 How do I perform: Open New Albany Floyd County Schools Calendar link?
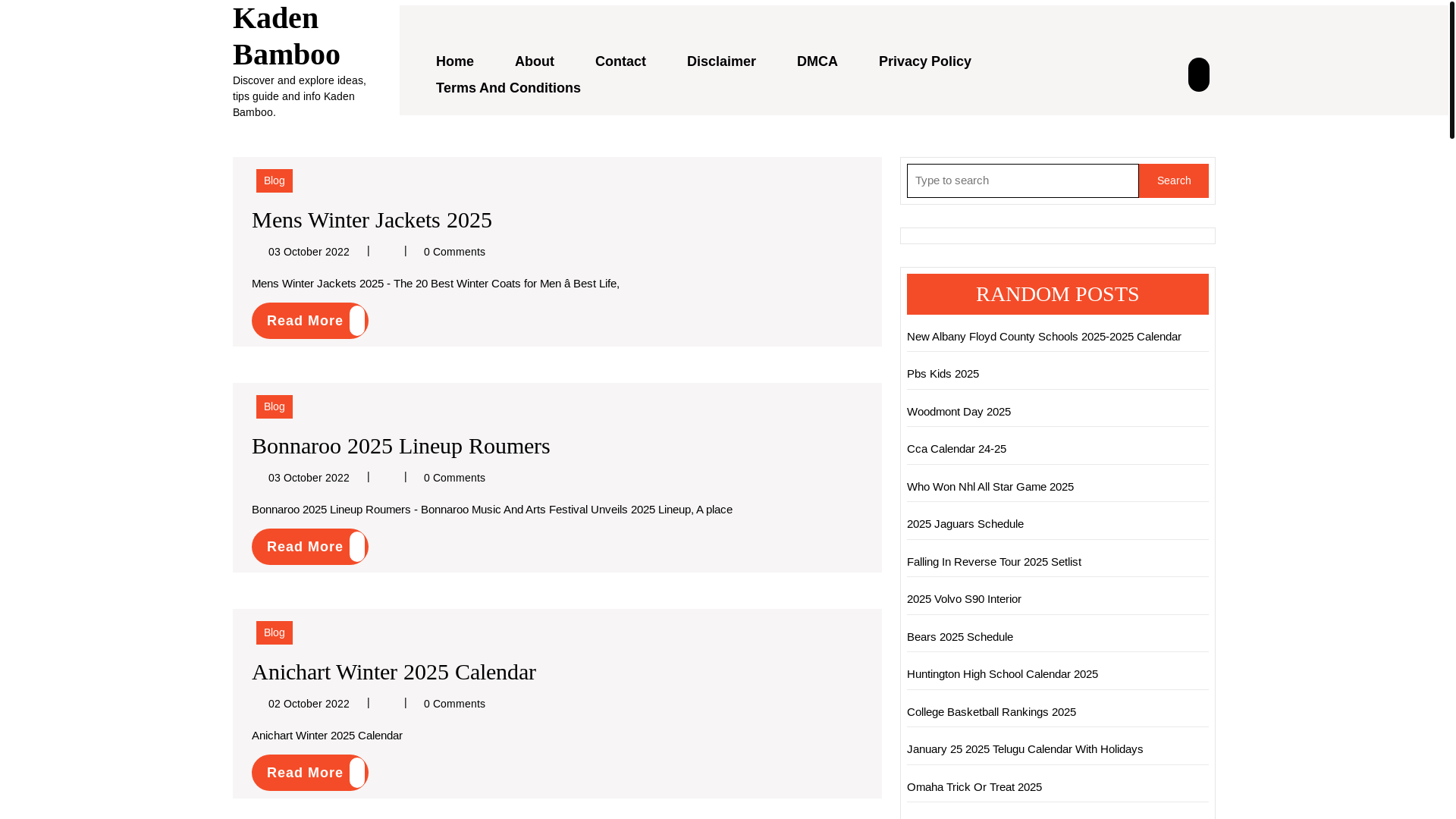(1043, 337)
